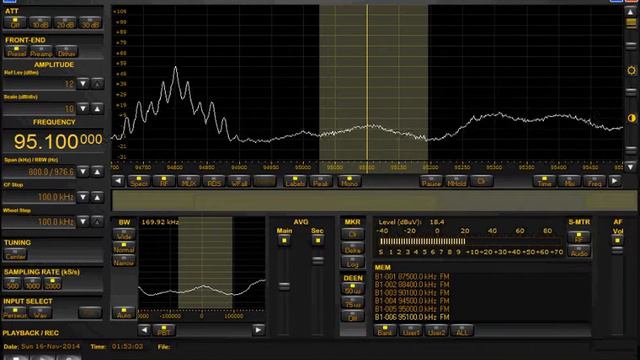Switch the display to Spec view

pos(139,181)
